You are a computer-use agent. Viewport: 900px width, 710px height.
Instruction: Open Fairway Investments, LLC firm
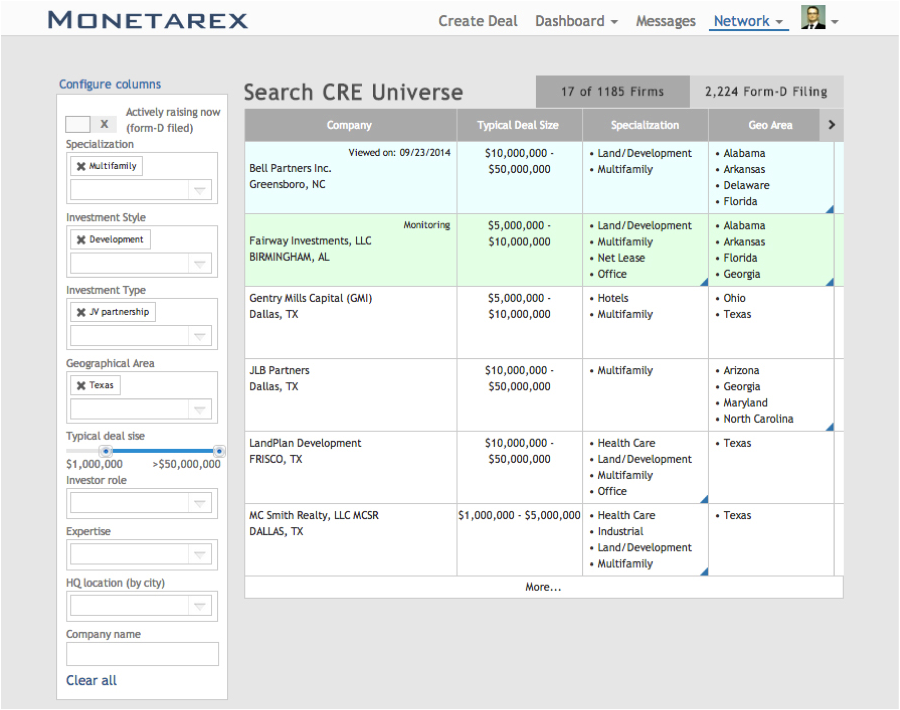[x=310, y=240]
